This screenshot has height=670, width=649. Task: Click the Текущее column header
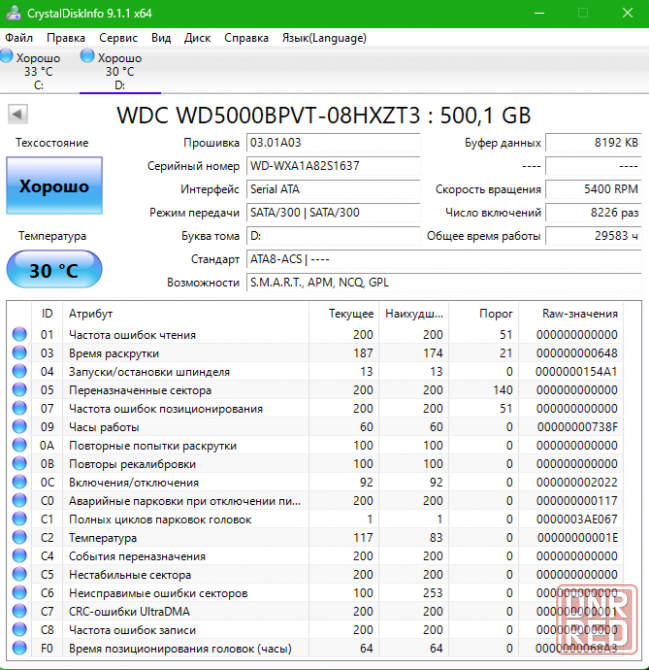(x=344, y=313)
